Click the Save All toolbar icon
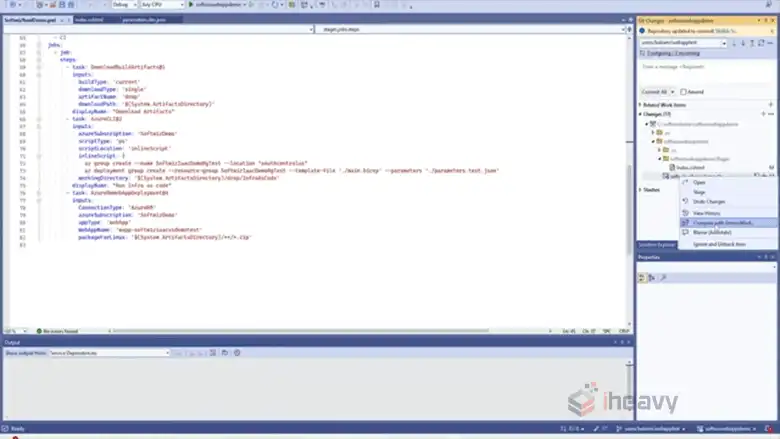 [x=71, y=4]
